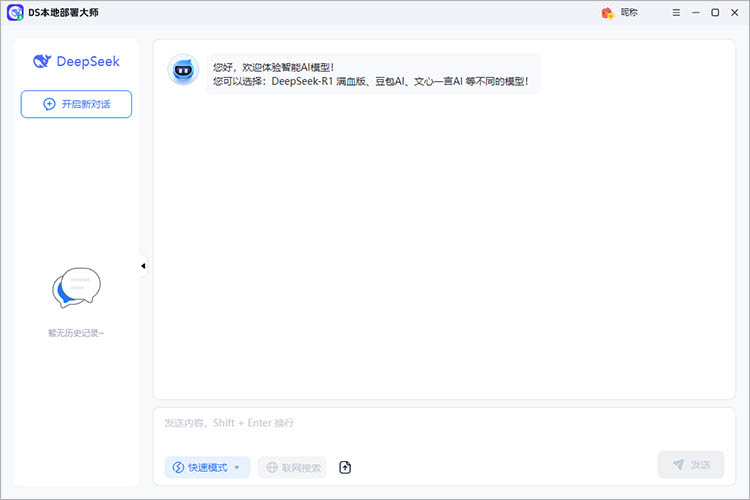Click the message listing DeepSeek-R1 满血版 models
Screen dimensions: 750x500
pos(370,81)
